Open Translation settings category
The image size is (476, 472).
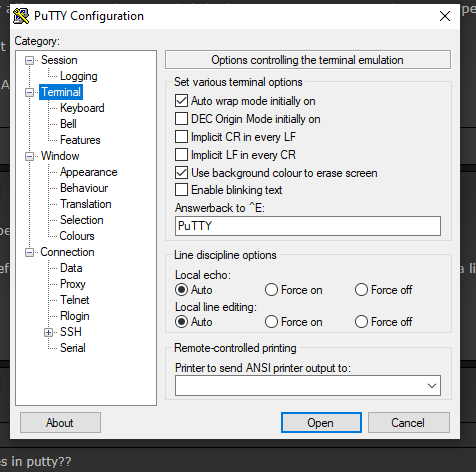coord(86,204)
